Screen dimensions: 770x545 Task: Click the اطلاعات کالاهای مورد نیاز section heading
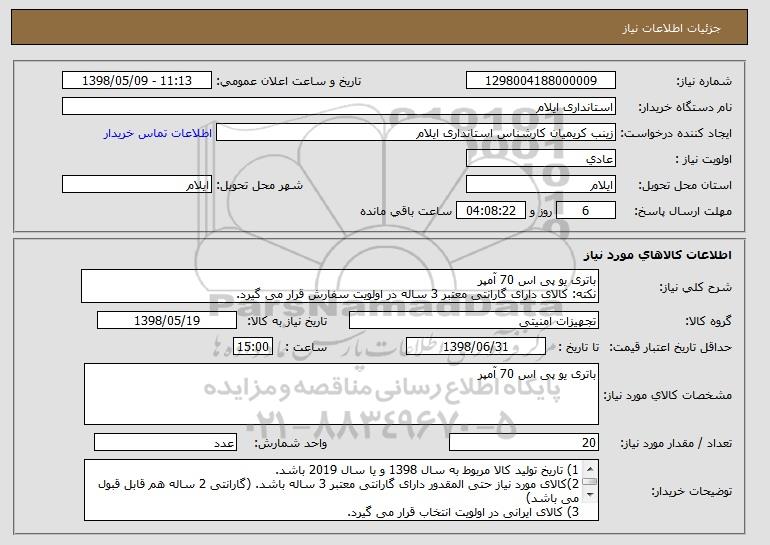point(658,255)
